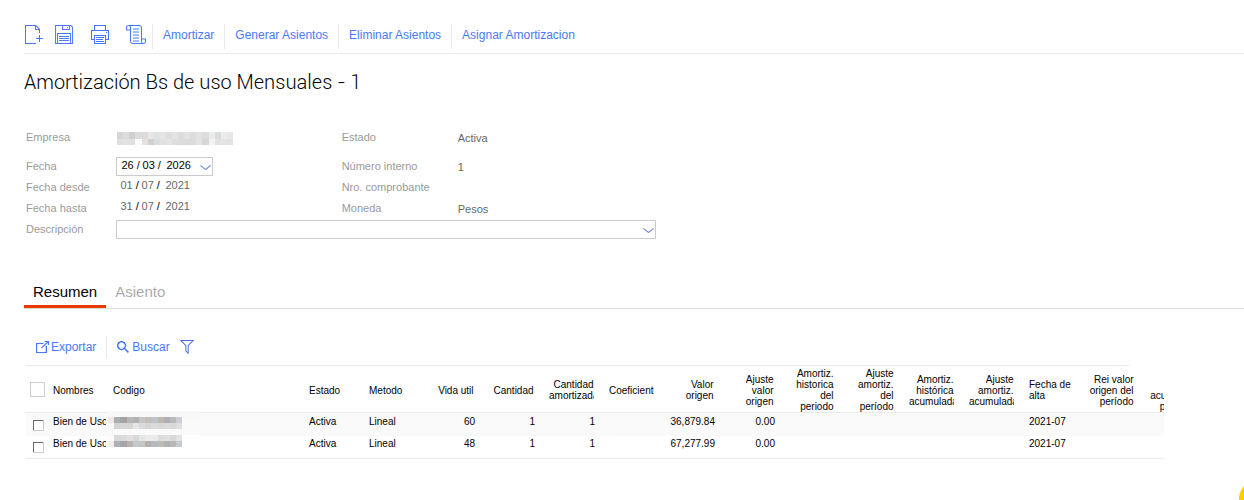Viewport: 1244px width, 500px height.
Task: Click the print icon in toolbar
Action: click(x=100, y=35)
